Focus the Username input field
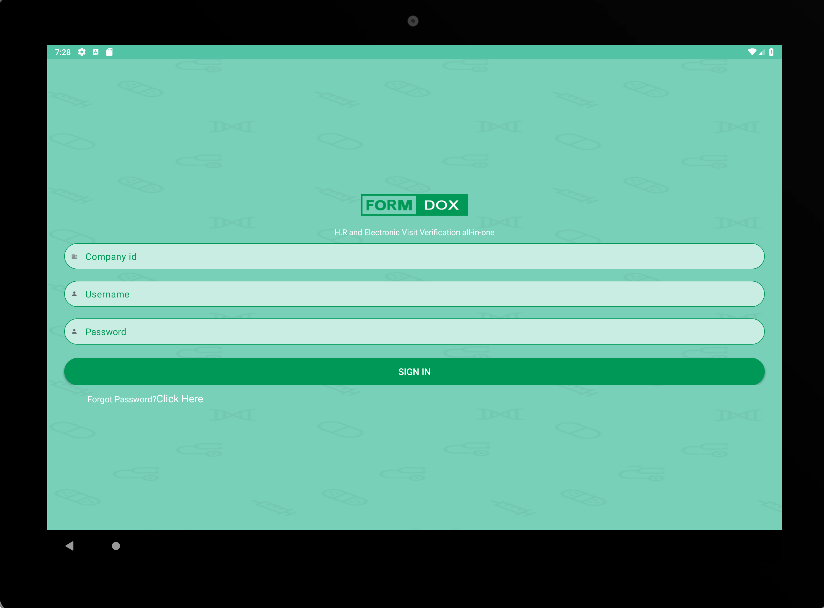 point(414,294)
